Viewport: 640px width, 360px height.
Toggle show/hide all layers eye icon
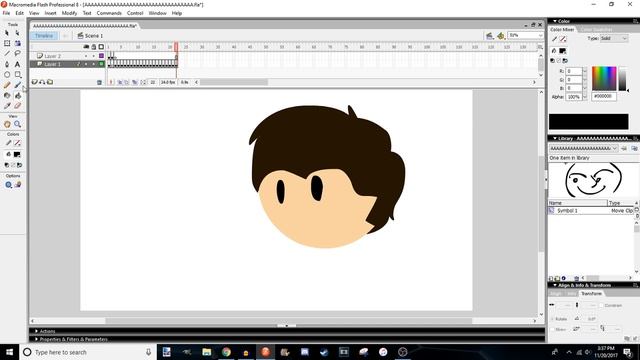point(86,47)
